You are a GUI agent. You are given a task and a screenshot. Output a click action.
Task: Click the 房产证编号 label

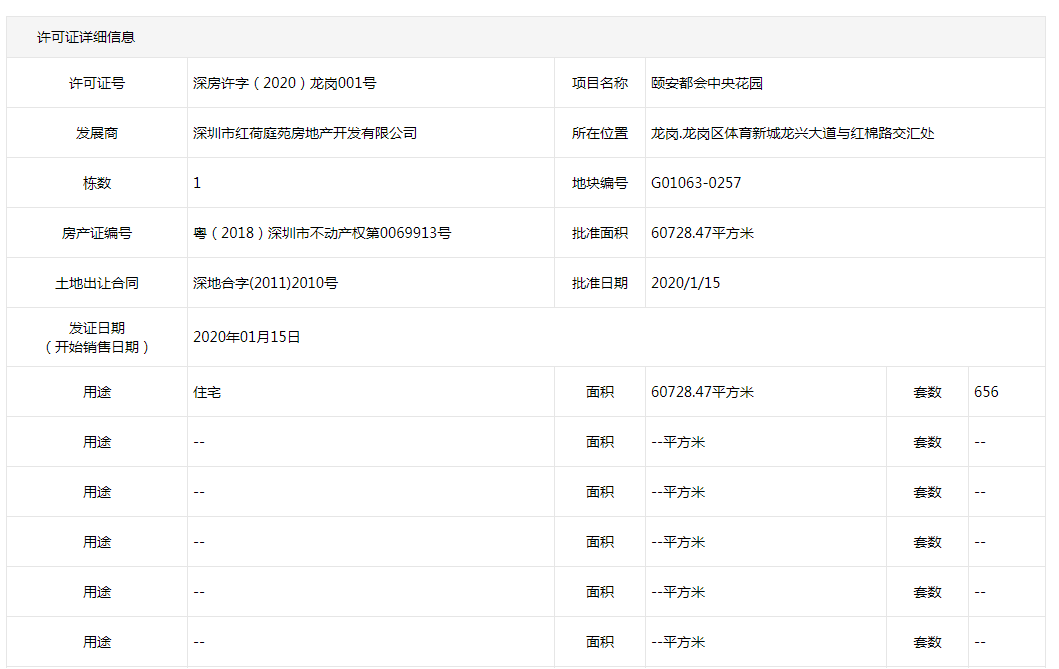(x=97, y=233)
